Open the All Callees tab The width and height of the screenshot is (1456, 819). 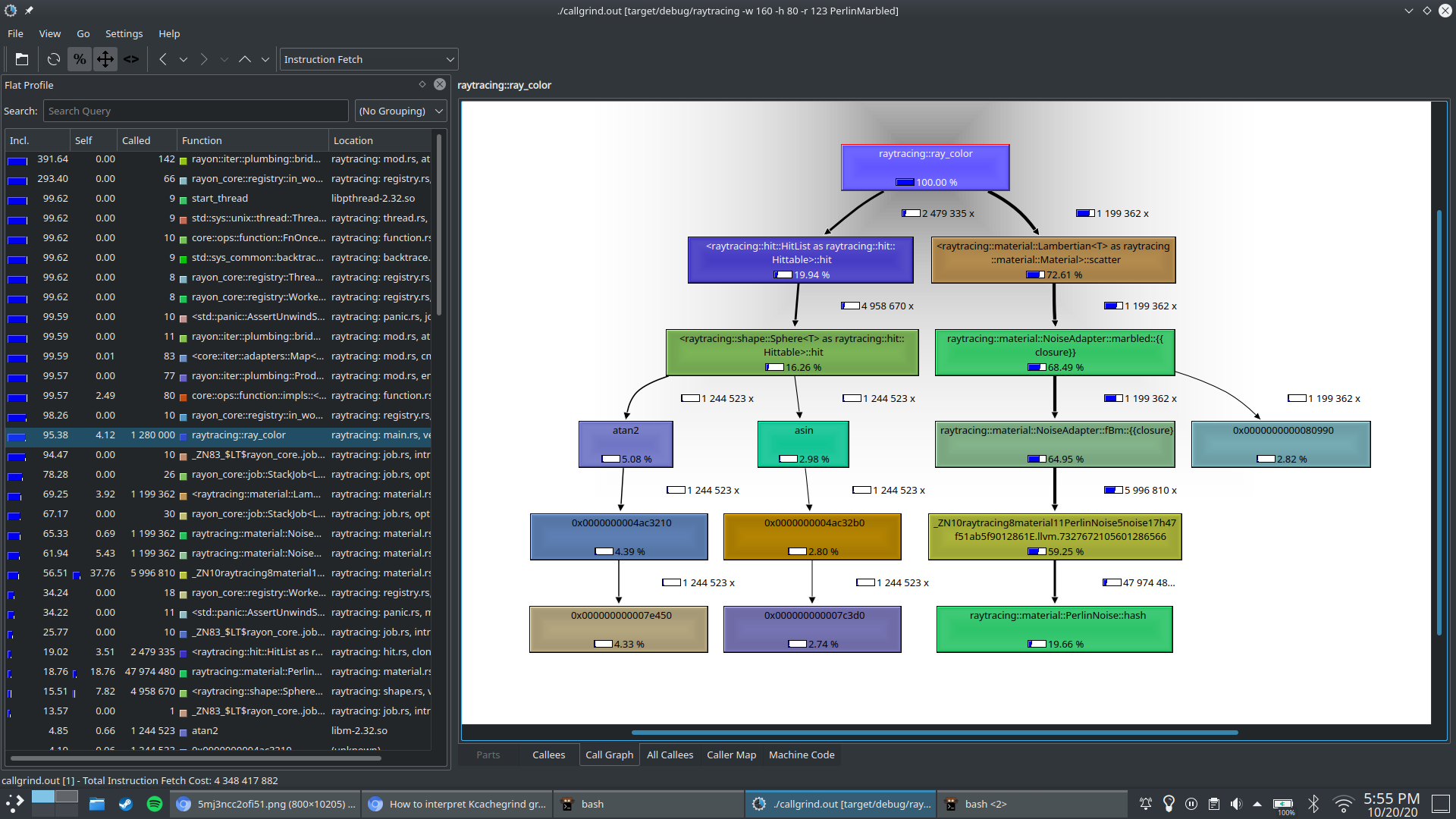[670, 755]
